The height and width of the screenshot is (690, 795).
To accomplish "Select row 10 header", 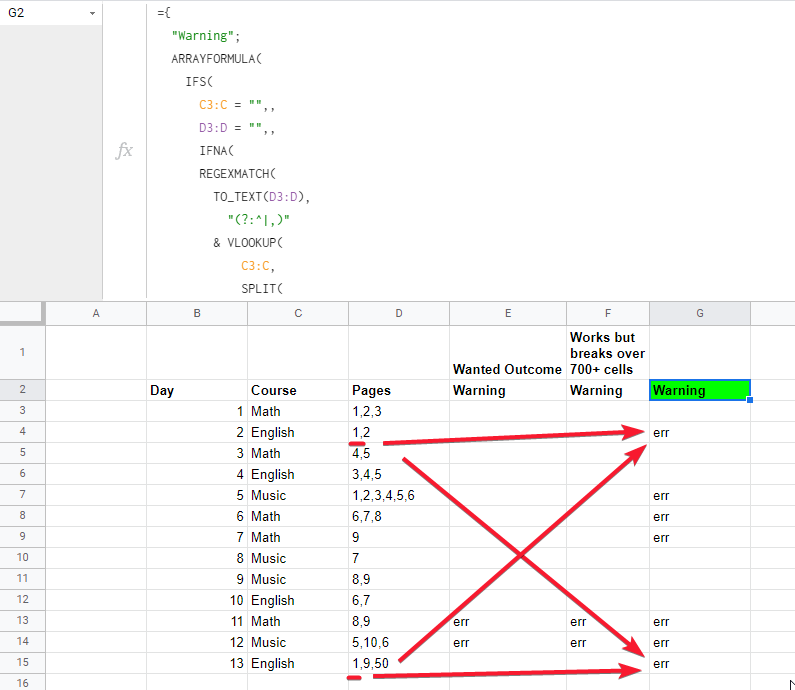I will (22, 558).
